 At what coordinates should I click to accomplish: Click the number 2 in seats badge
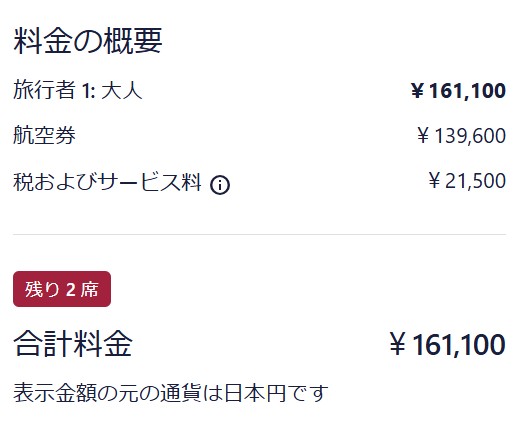click(71, 289)
